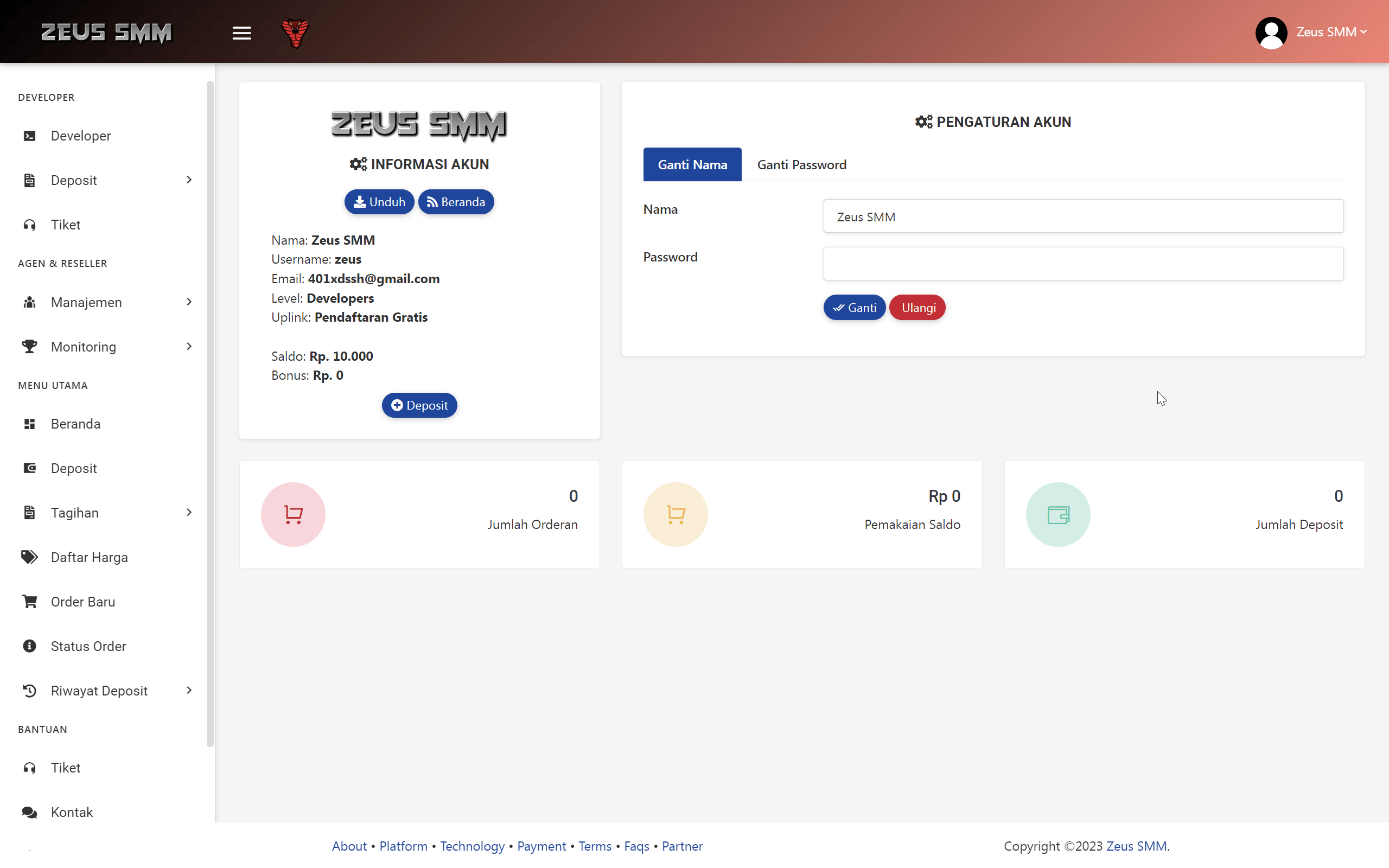Viewport: 1389px width, 868px height.
Task: Click the red spider logo in the header
Action: [295, 33]
